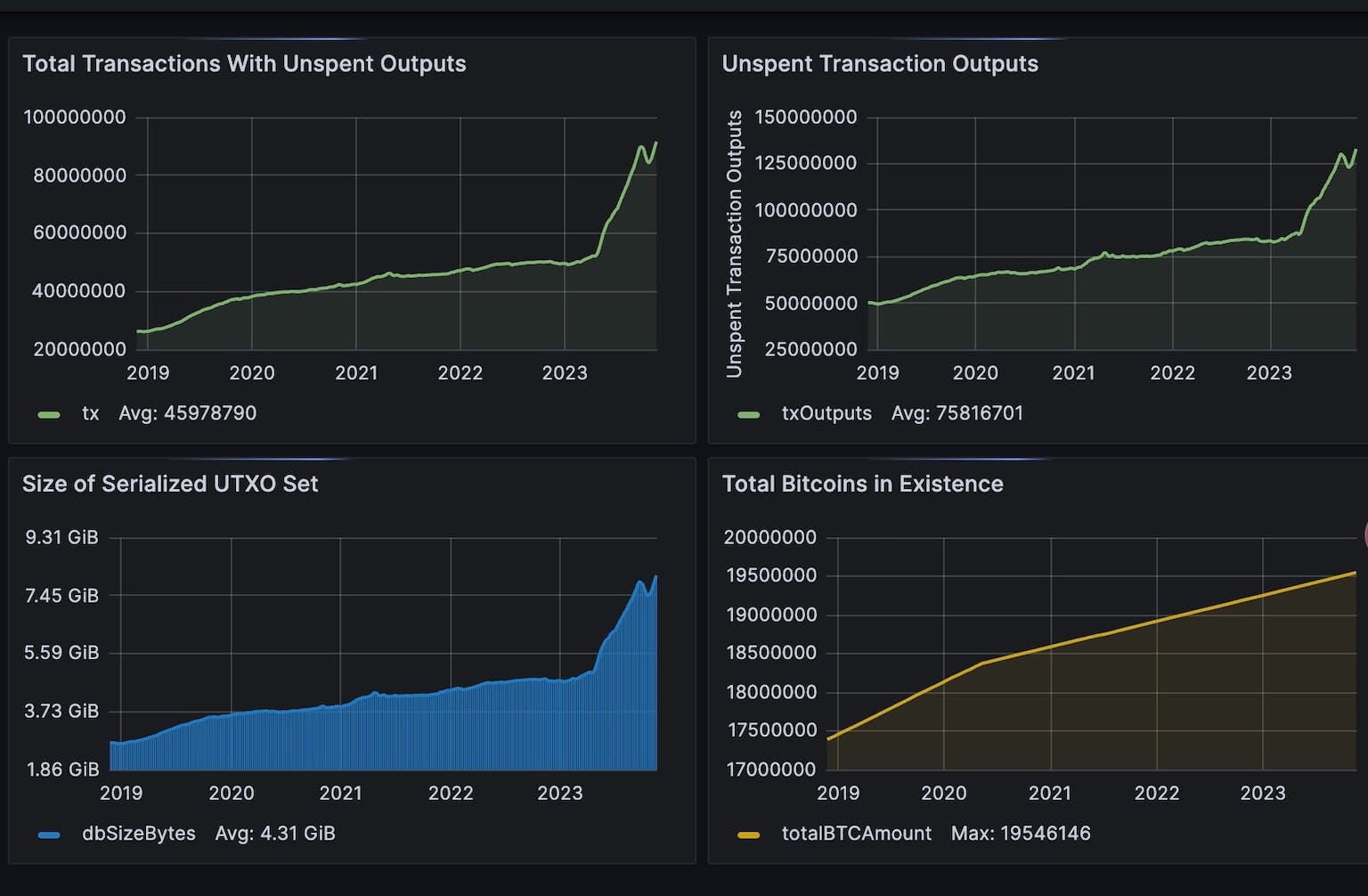This screenshot has height=896, width=1368.
Task: Click the blue dbSizeBytes legend color swatch
Action: coord(49,835)
